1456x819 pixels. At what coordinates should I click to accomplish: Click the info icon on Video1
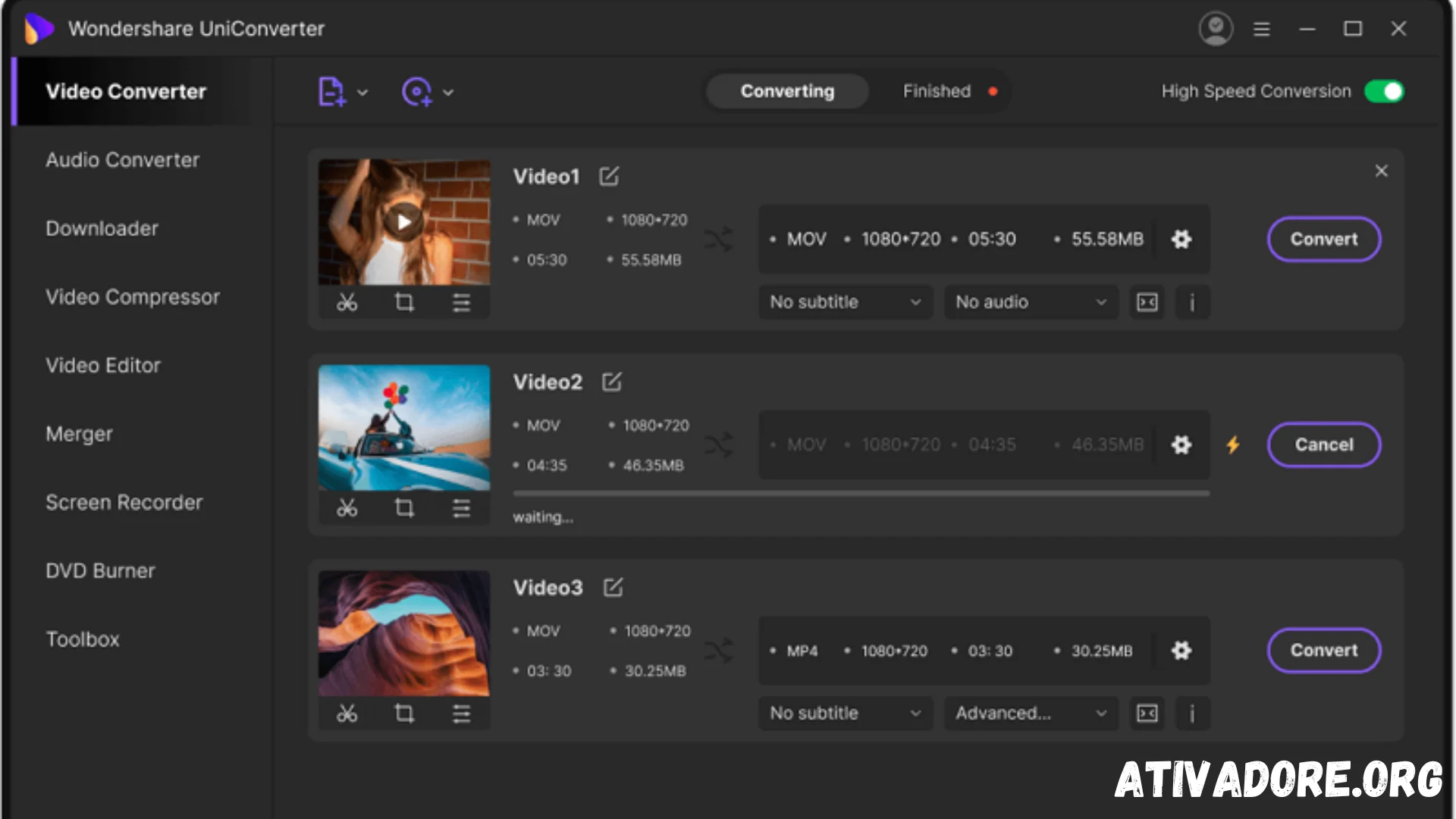(1191, 302)
